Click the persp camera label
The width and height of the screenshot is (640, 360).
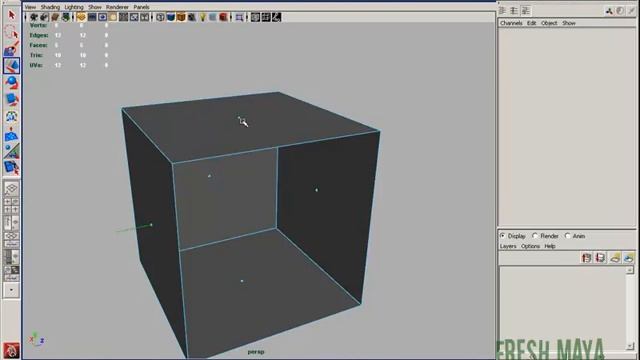tap(256, 352)
